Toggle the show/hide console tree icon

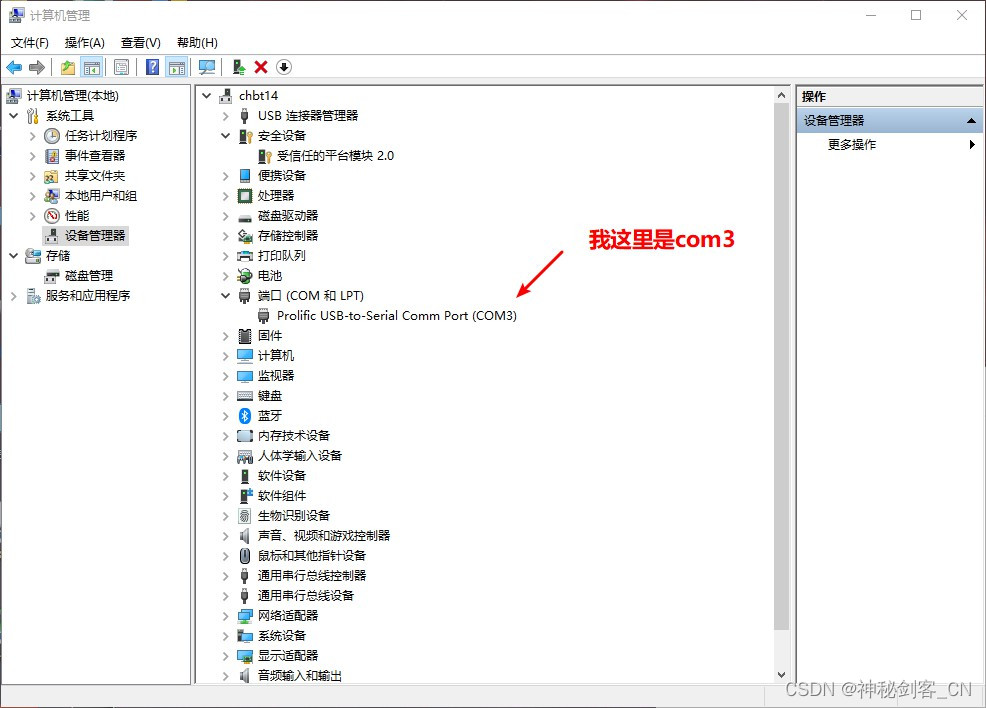point(92,67)
